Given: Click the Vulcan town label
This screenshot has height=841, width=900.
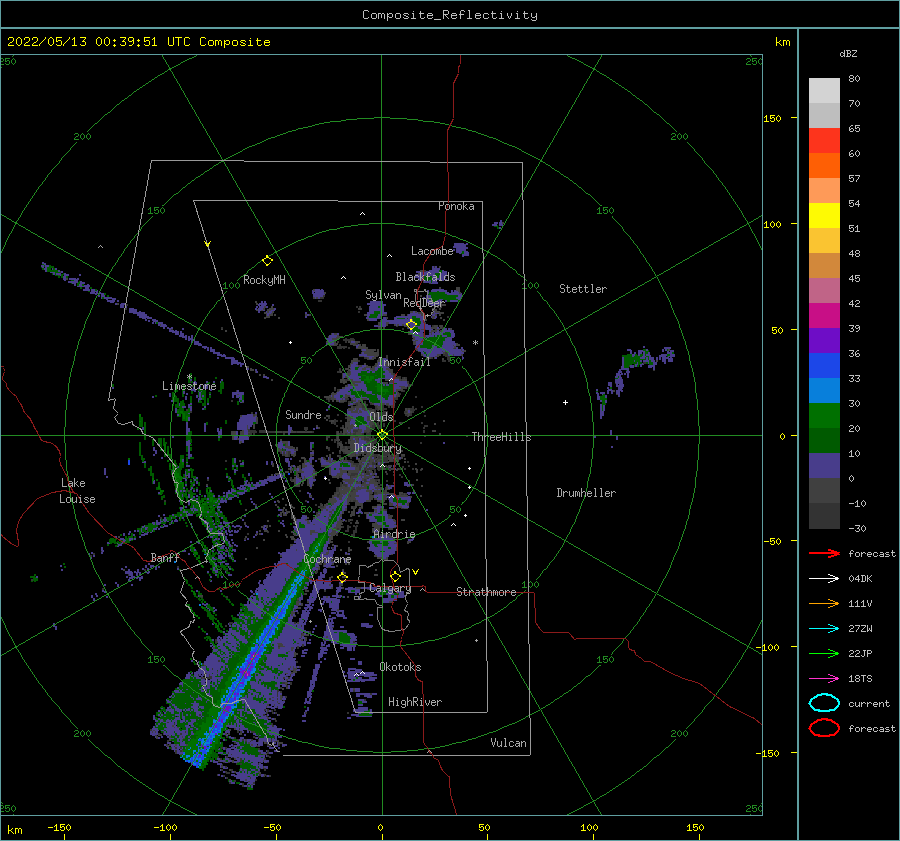Looking at the screenshot, I should pyautogui.click(x=508, y=743).
